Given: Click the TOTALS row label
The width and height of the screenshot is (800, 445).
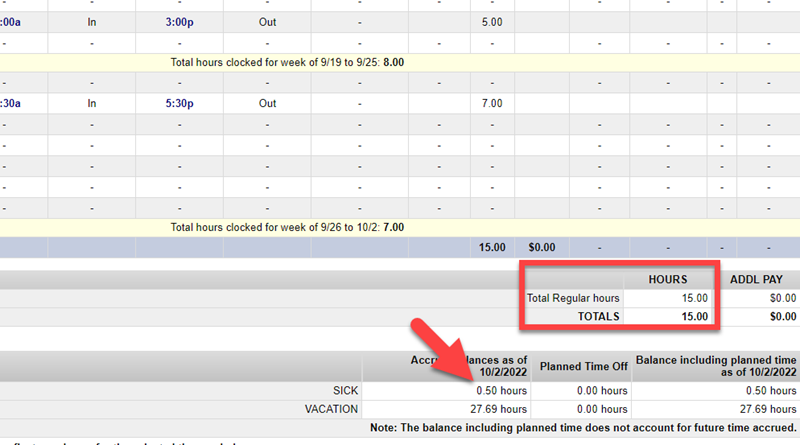Looking at the screenshot, I should click(597, 316).
